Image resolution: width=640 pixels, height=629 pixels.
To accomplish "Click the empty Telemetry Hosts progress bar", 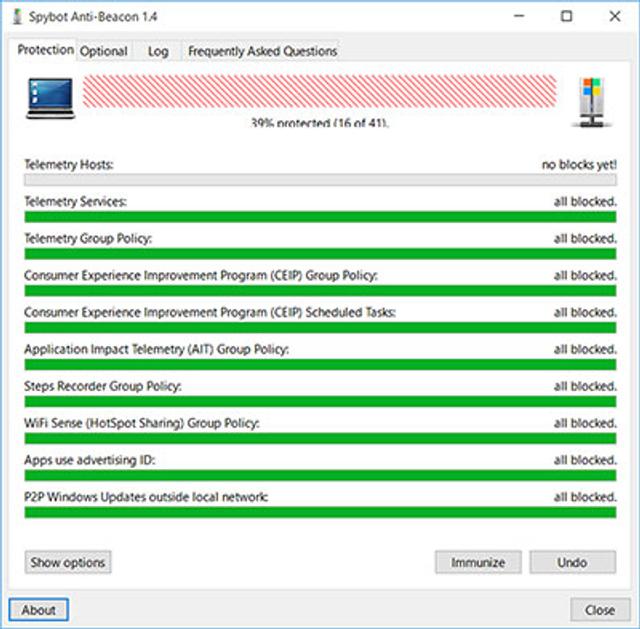I will pyautogui.click(x=320, y=180).
